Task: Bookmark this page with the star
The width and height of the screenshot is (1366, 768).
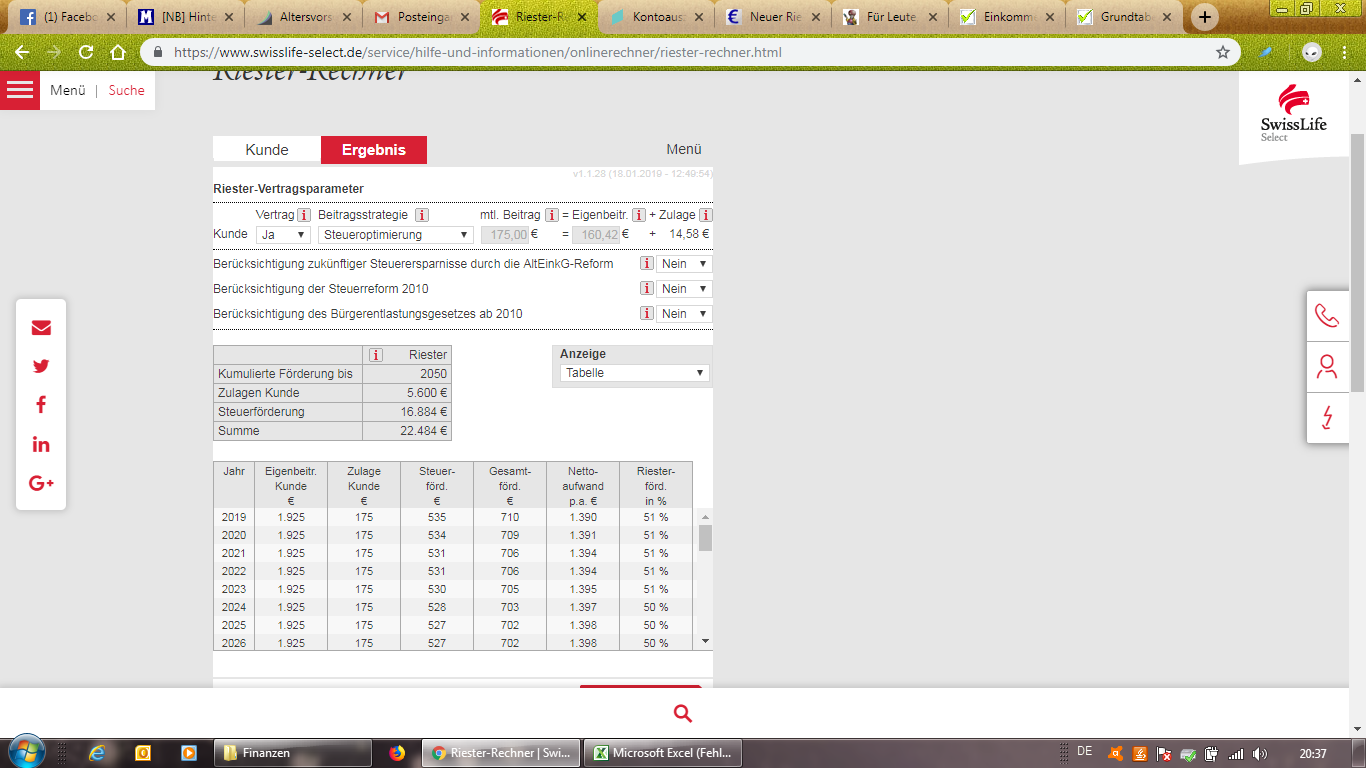Action: [1222, 52]
